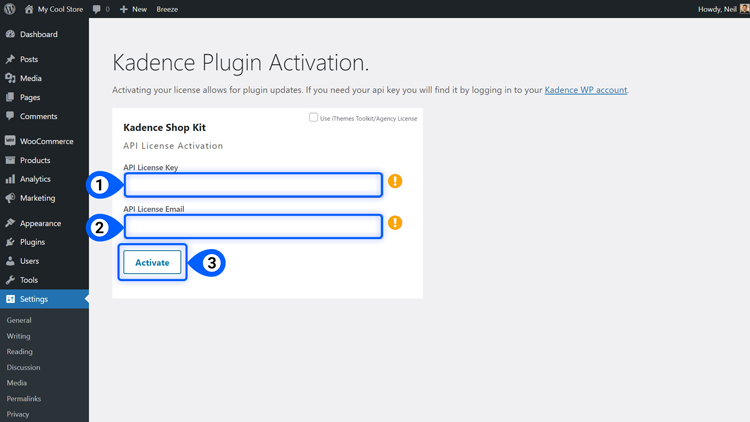Open the New content menu
This screenshot has width=750, height=422.
click(133, 9)
